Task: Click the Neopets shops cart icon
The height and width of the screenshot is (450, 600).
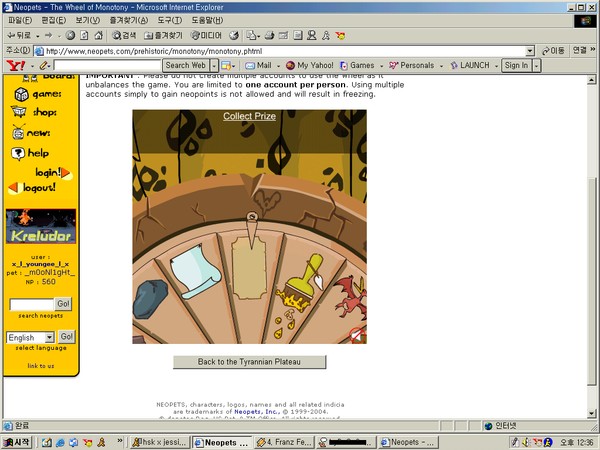Action: (19, 112)
